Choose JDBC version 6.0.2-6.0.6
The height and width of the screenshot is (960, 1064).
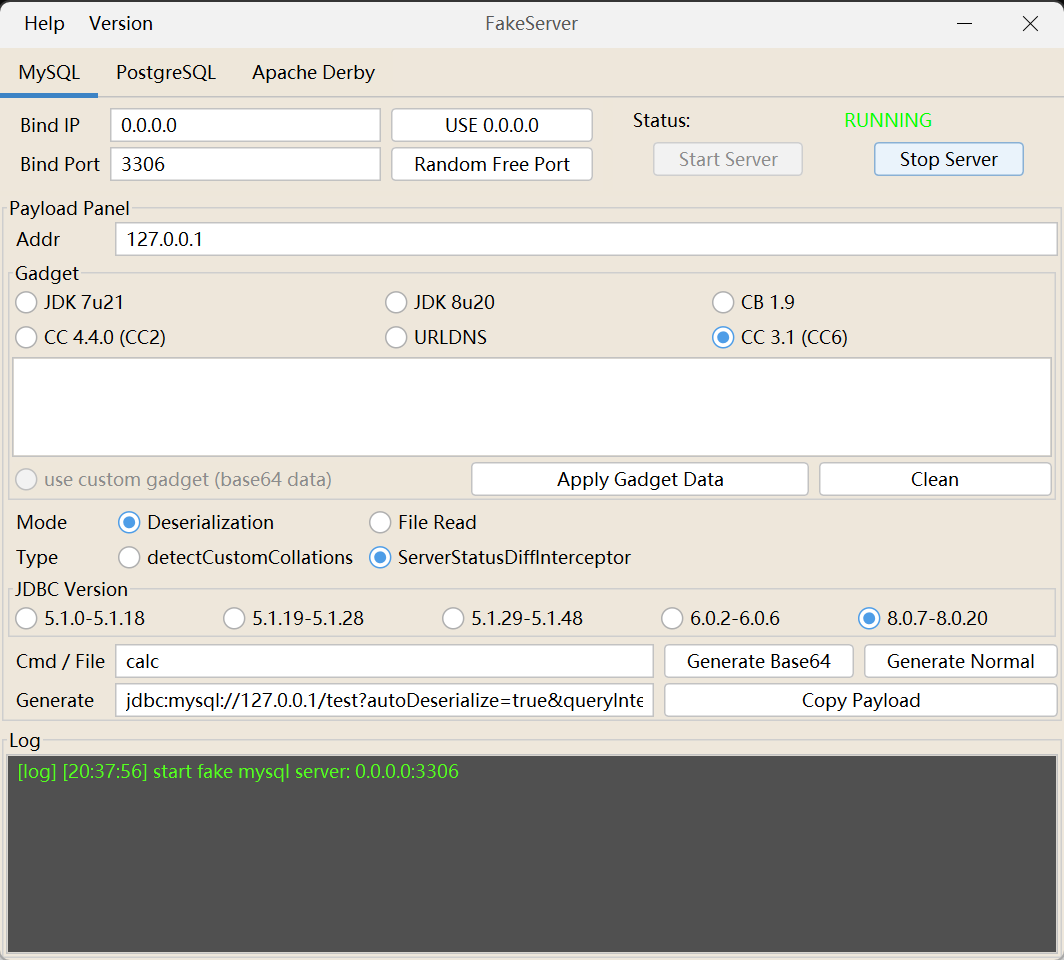[721, 619]
